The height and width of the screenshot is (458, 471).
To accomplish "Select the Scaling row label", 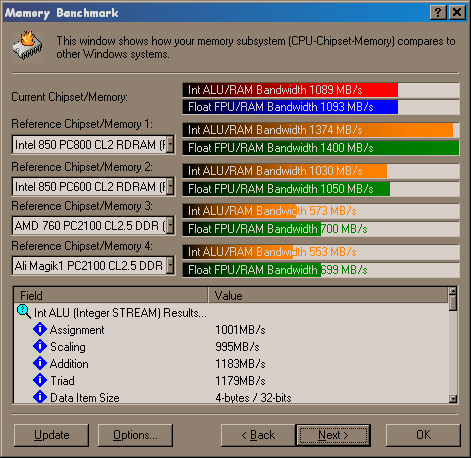I will (68, 347).
